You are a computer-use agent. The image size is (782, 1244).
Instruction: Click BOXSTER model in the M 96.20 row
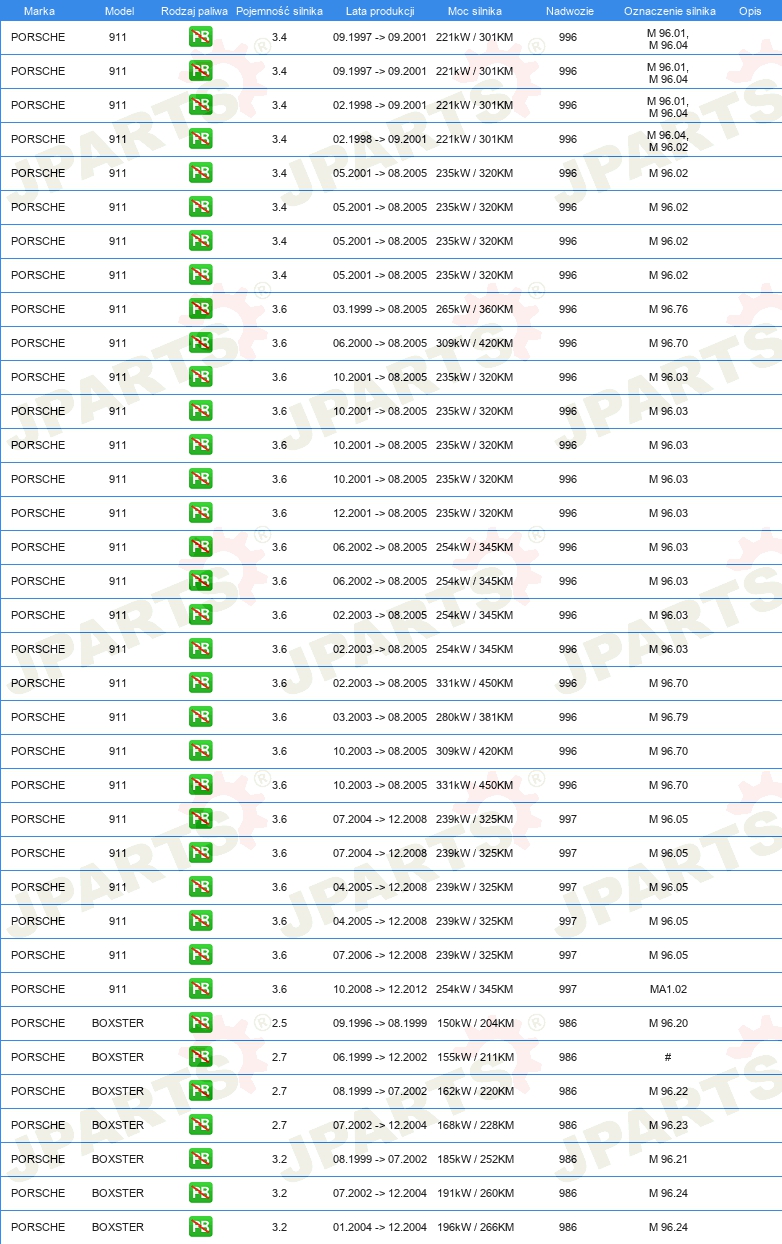(x=118, y=1023)
